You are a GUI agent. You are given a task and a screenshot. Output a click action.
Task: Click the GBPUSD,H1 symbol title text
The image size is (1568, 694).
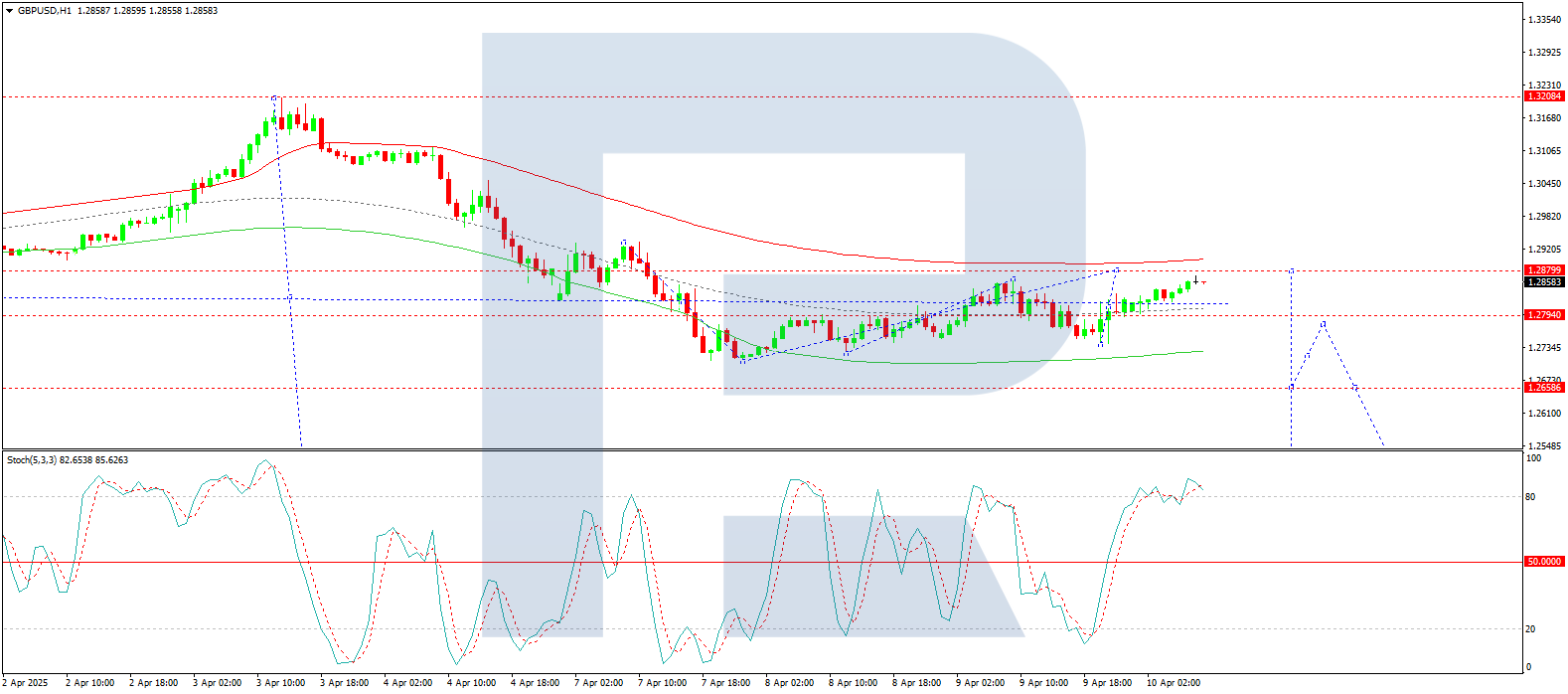click(45, 11)
